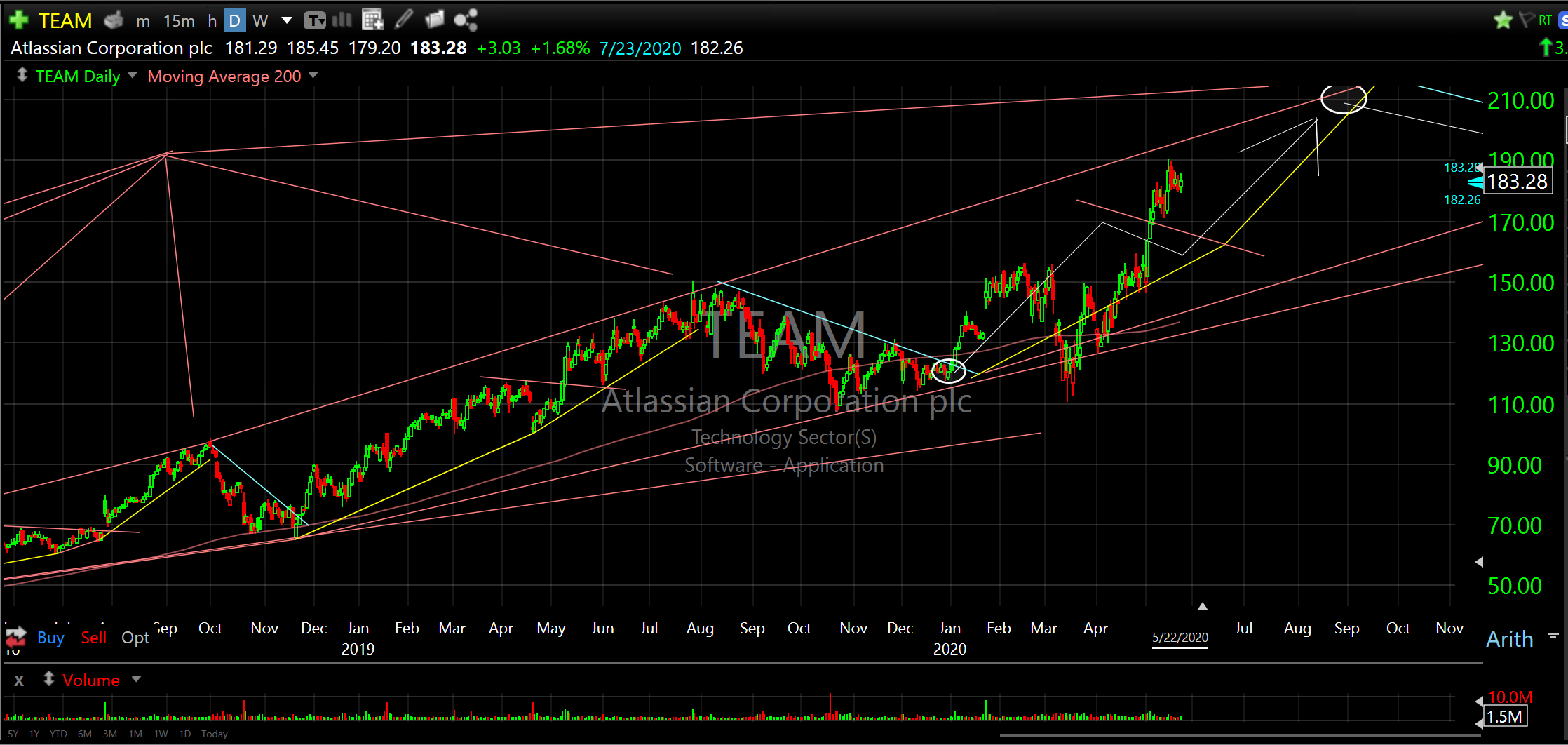Screen dimensions: 1568x745
Task: Select the pencil drawing tools icon
Action: 404,20
